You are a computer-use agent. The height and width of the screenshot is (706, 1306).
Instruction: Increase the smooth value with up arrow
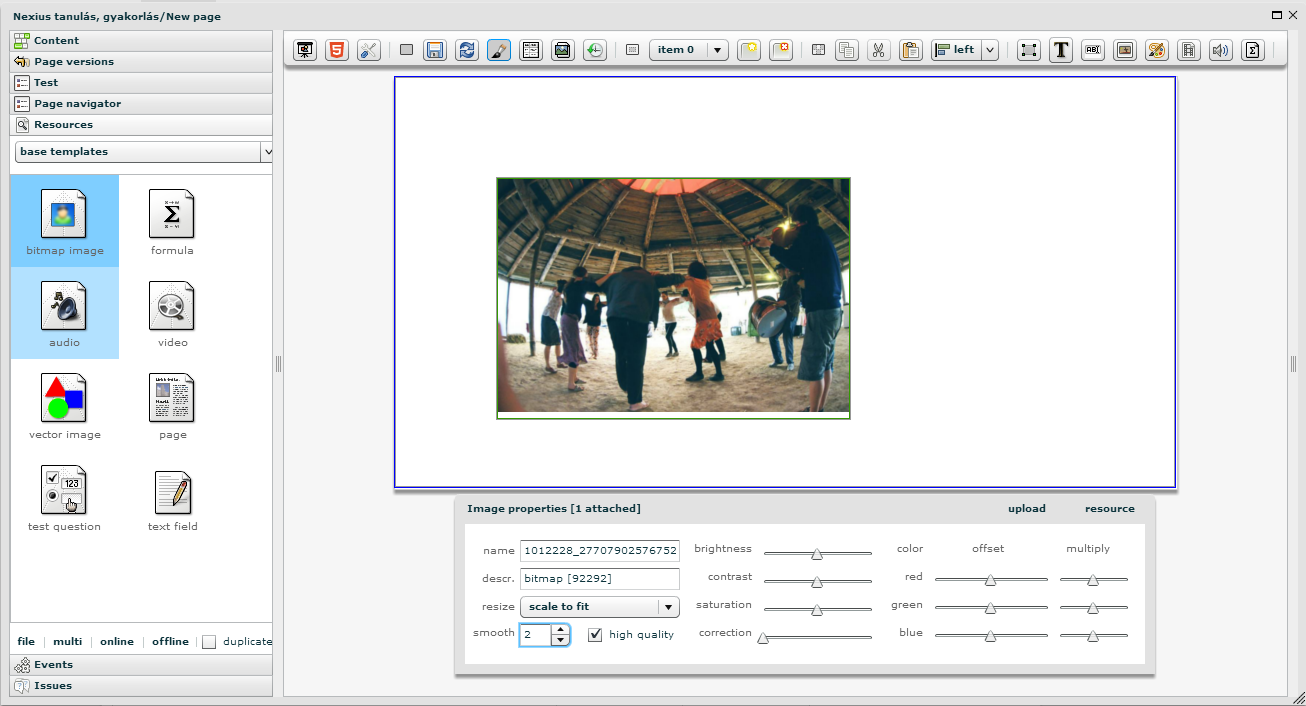click(x=560, y=630)
